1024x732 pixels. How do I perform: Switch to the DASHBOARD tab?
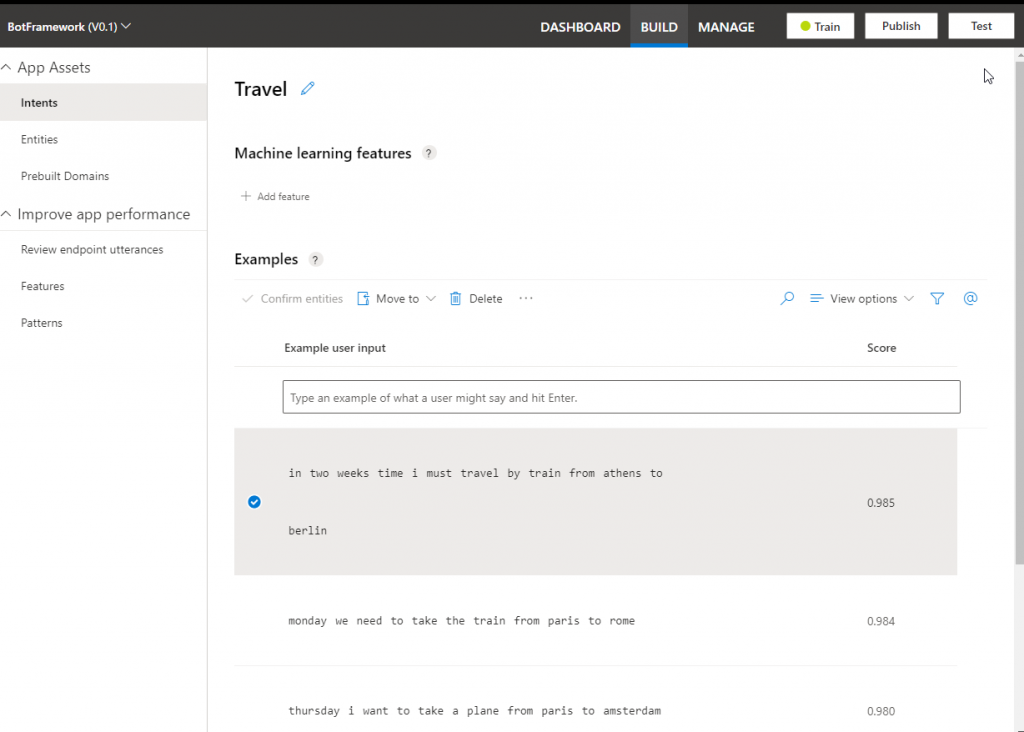coord(580,27)
